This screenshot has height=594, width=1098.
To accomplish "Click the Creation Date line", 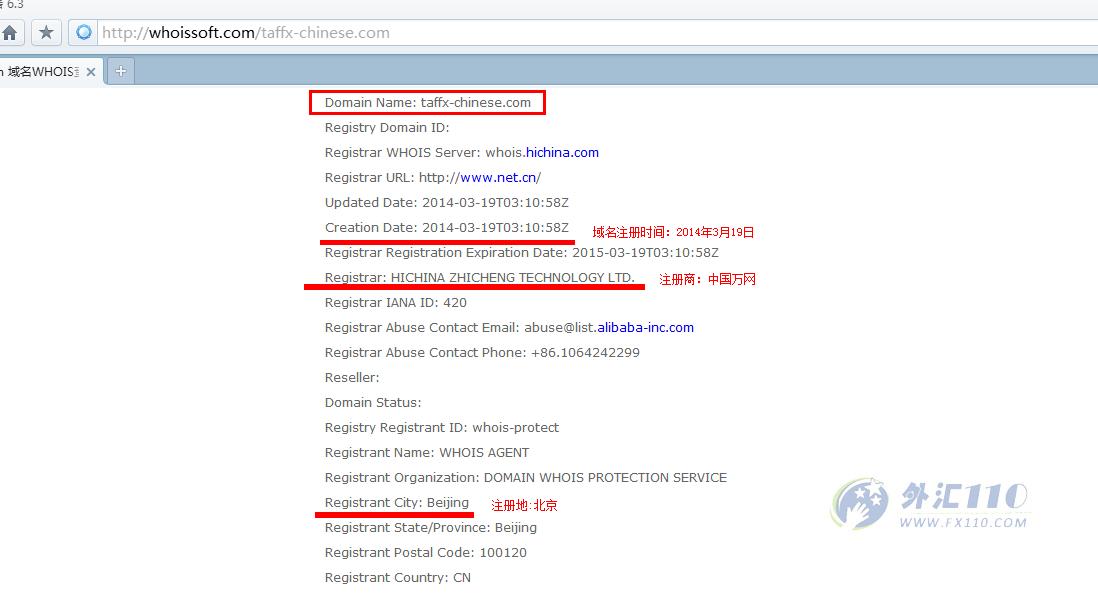I will (447, 228).
